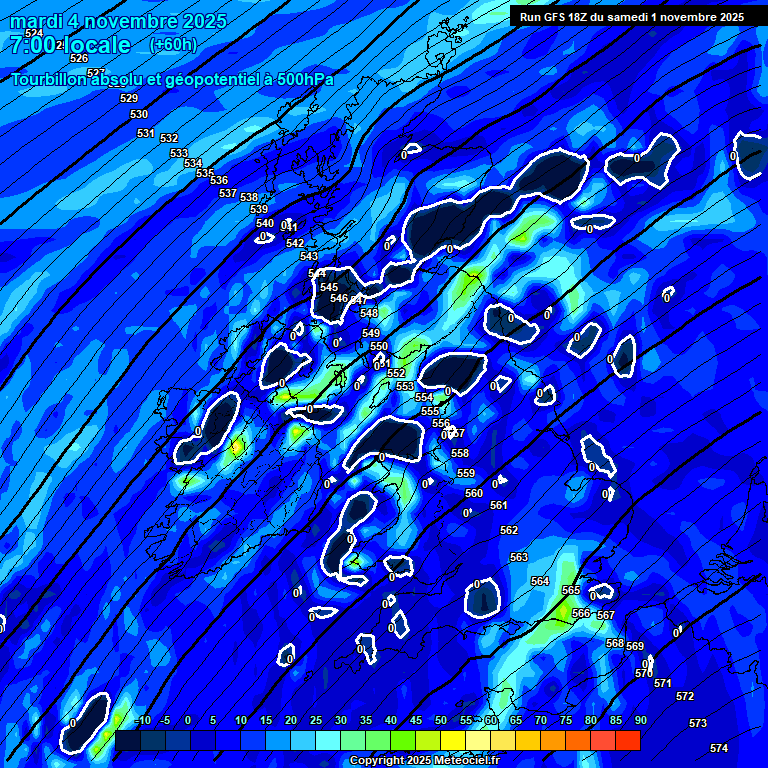768x768 pixels.
Task: Click the 530 geopotential contour label
Action: click(139, 115)
